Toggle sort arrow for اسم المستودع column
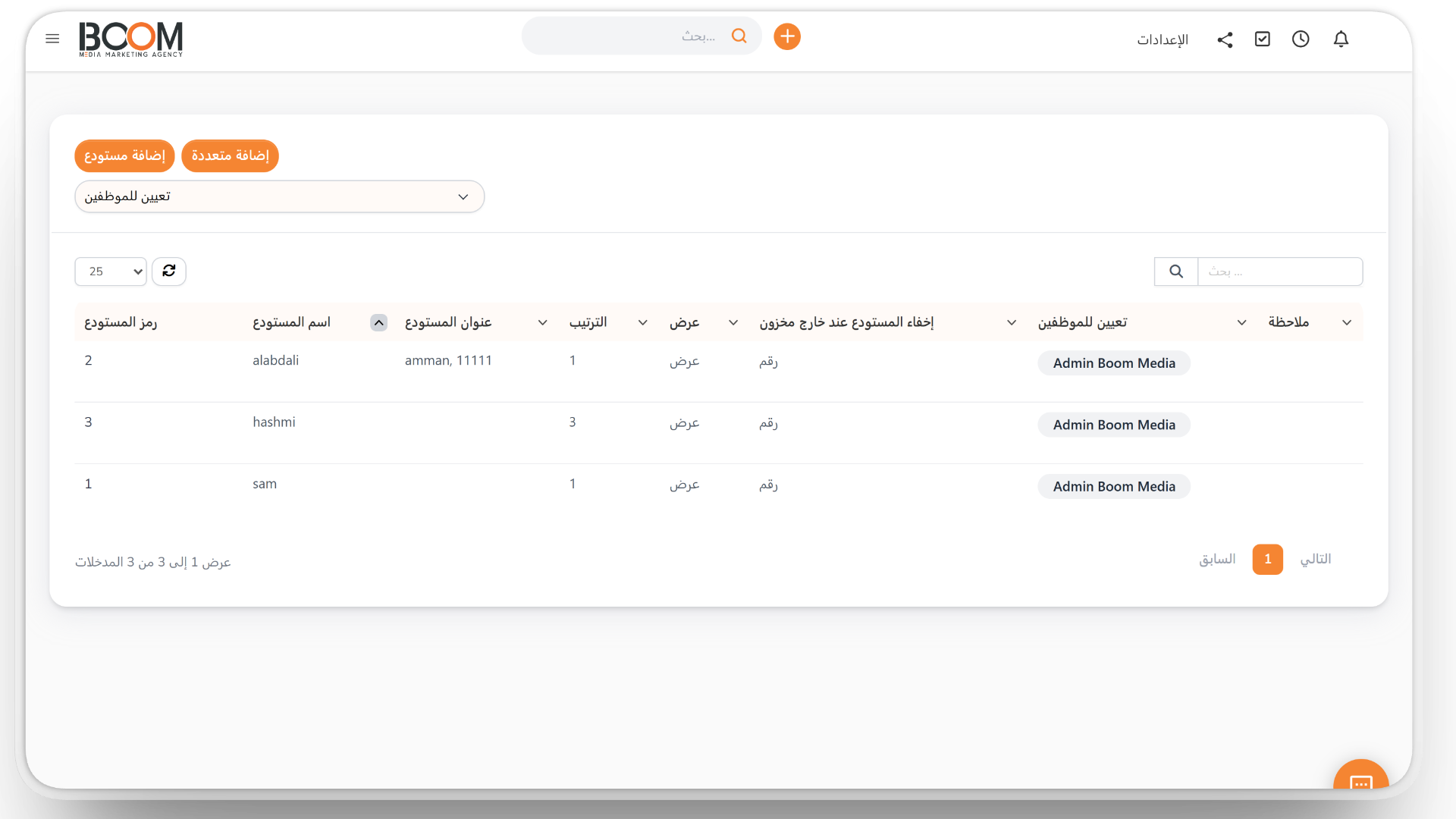The width and height of the screenshot is (1456, 819). click(378, 322)
